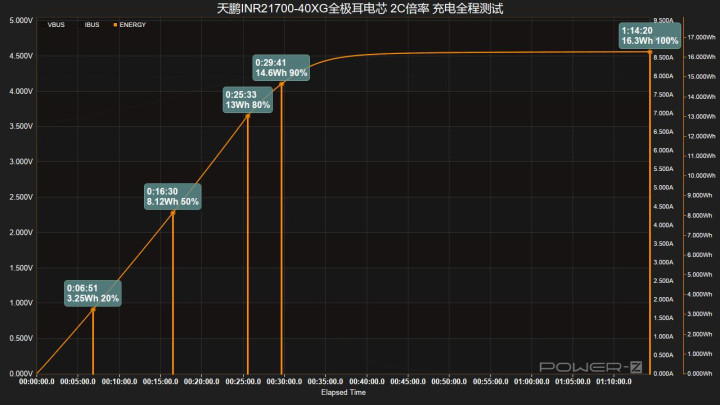Image resolution: width=720 pixels, height=405 pixels.
Task: Click the 5.000V voltage axis label
Action: pos(21,21)
